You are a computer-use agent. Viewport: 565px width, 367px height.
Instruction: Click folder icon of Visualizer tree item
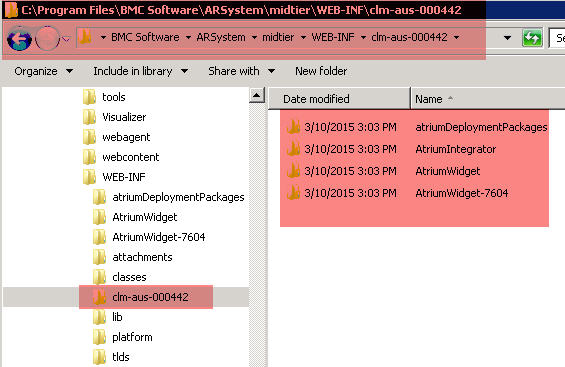pos(89,117)
